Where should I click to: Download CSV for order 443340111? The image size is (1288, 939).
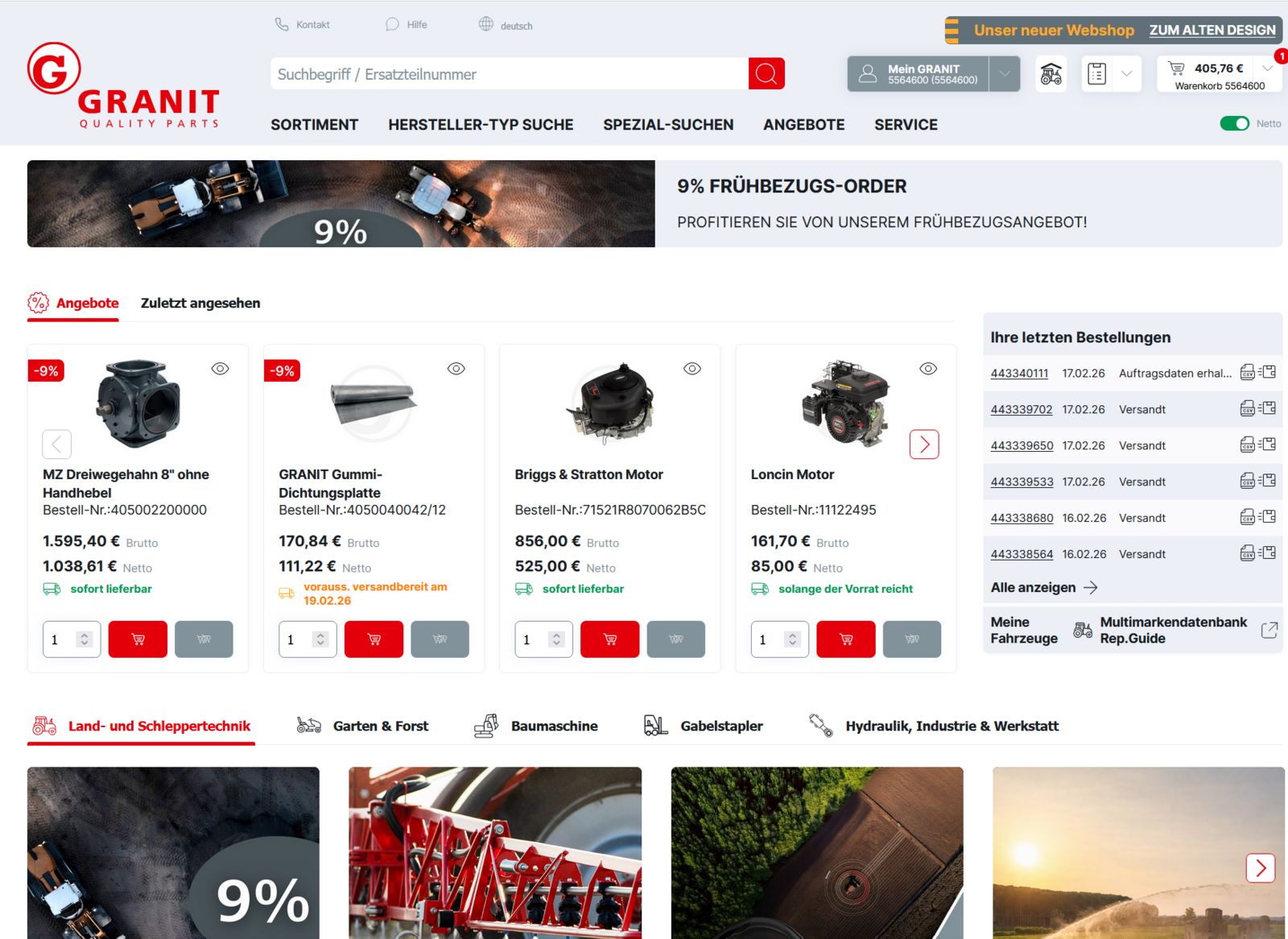click(x=1247, y=372)
